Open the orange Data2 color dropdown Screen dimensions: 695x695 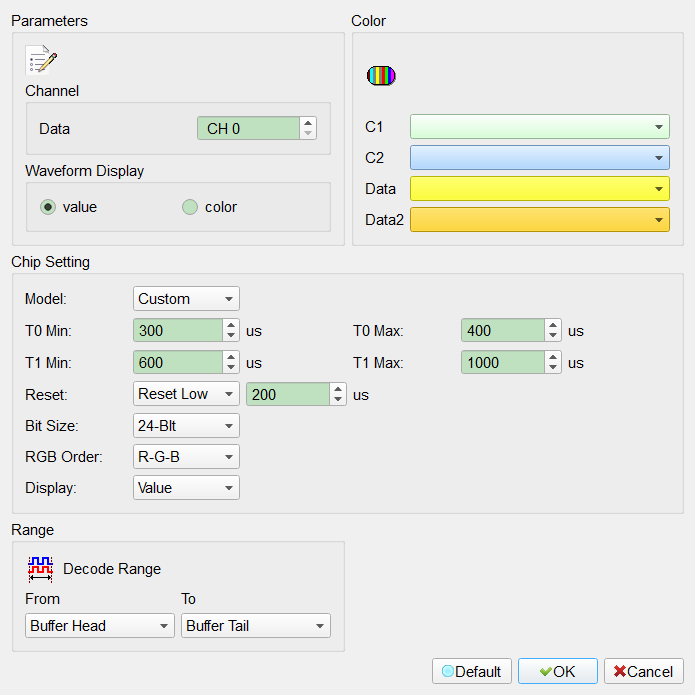click(x=539, y=220)
